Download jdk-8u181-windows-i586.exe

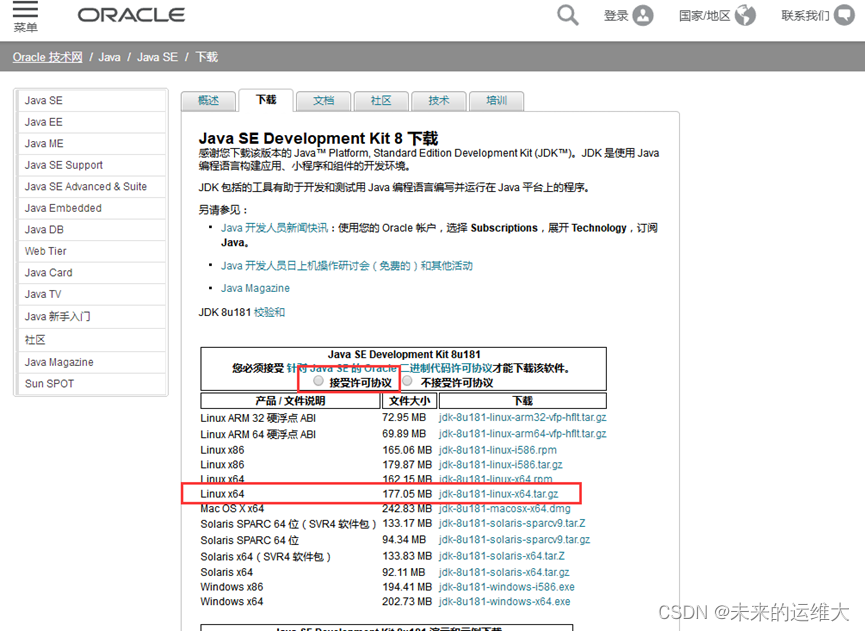point(506,587)
